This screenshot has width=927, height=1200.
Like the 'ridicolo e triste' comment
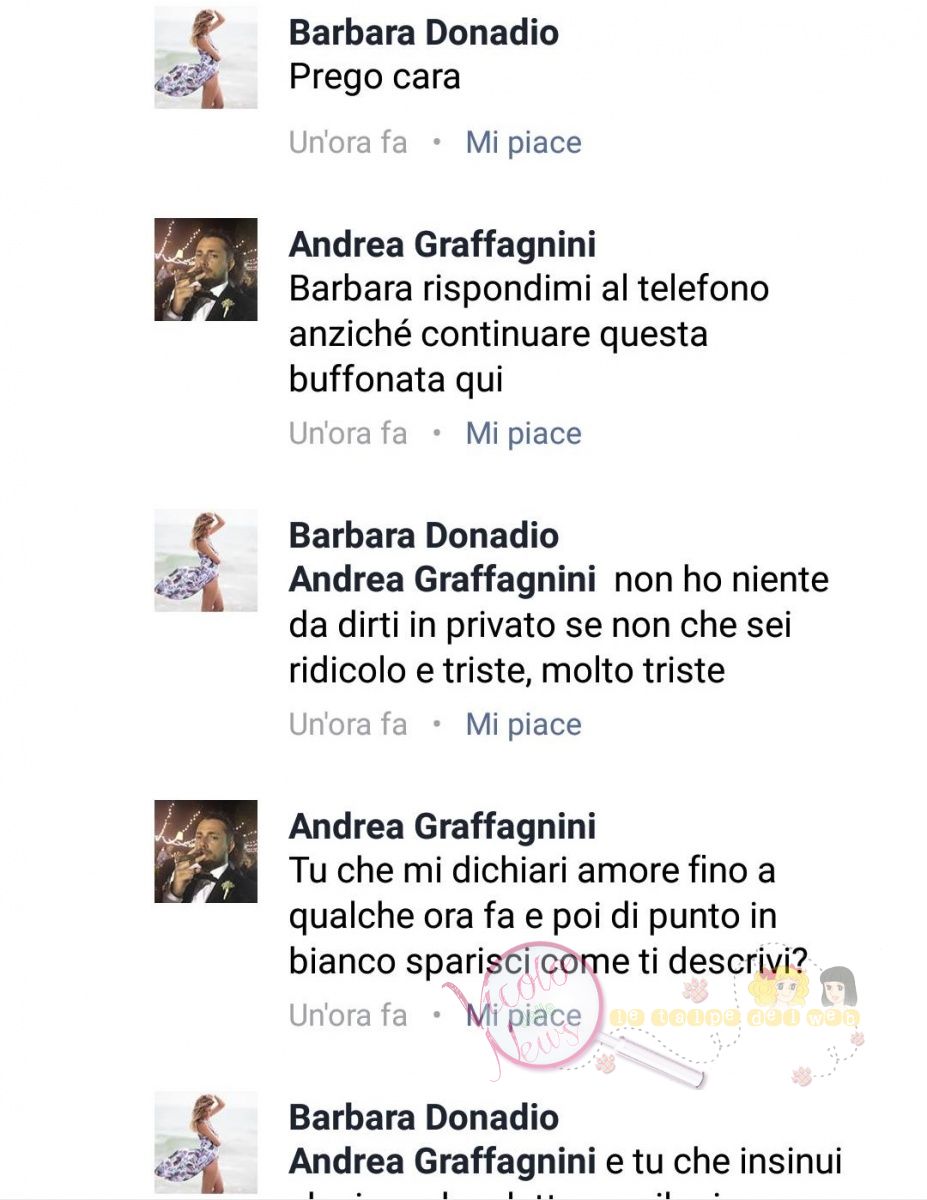[523, 725]
